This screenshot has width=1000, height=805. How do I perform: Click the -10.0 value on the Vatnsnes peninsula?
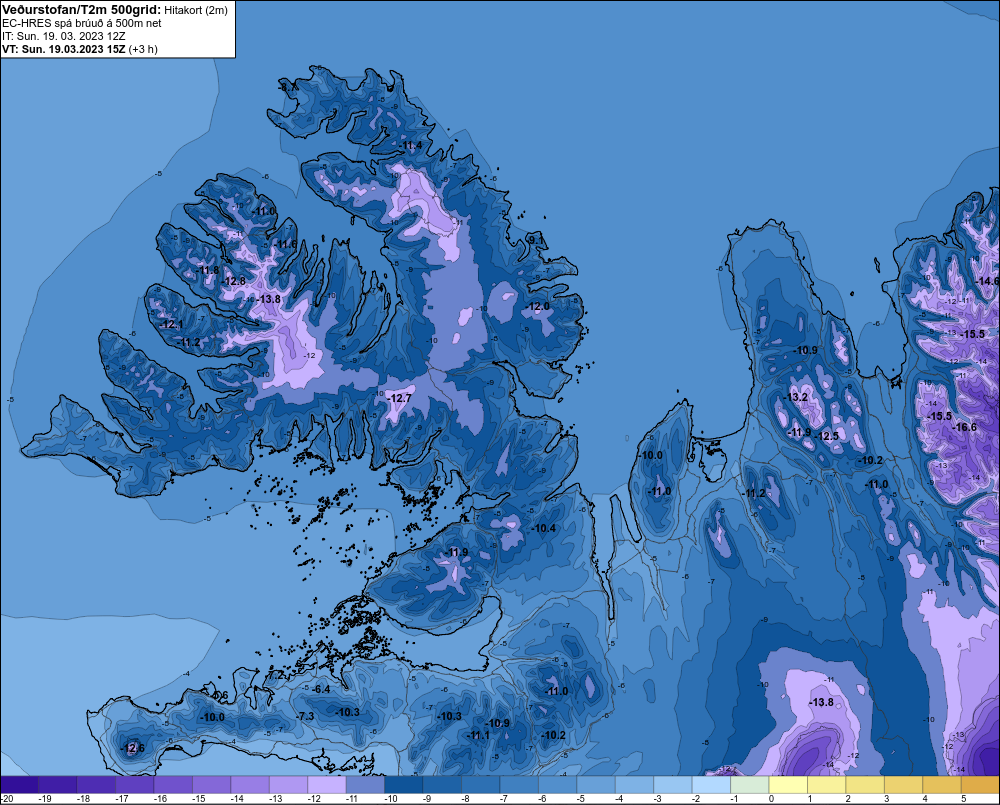click(x=651, y=455)
